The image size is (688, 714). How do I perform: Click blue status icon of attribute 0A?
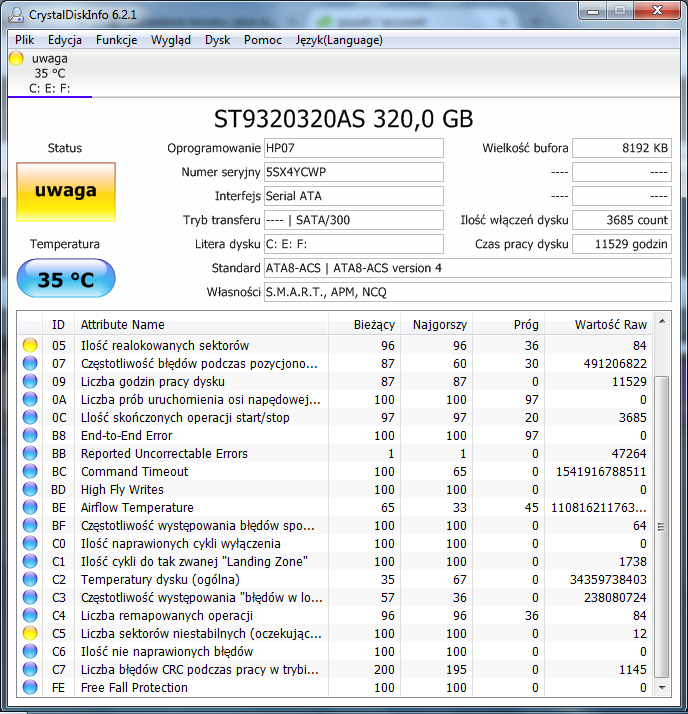30,399
